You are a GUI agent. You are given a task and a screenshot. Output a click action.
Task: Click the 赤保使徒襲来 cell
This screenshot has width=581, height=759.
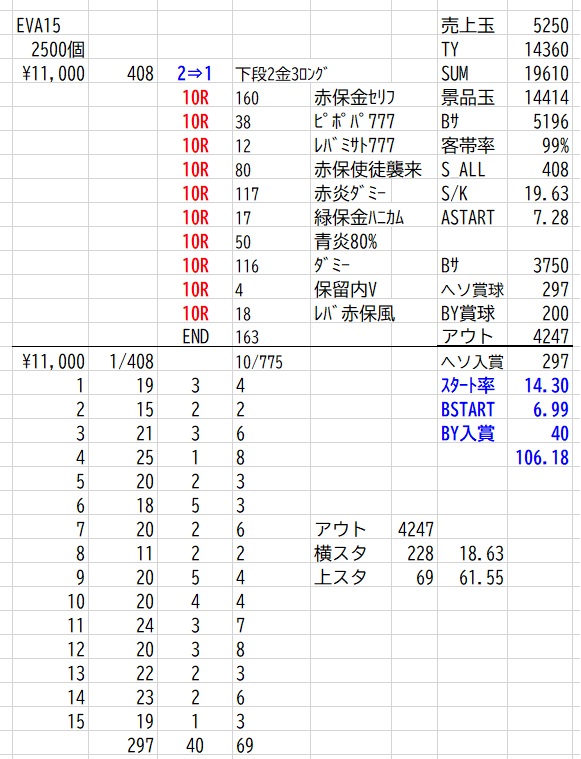(x=368, y=169)
